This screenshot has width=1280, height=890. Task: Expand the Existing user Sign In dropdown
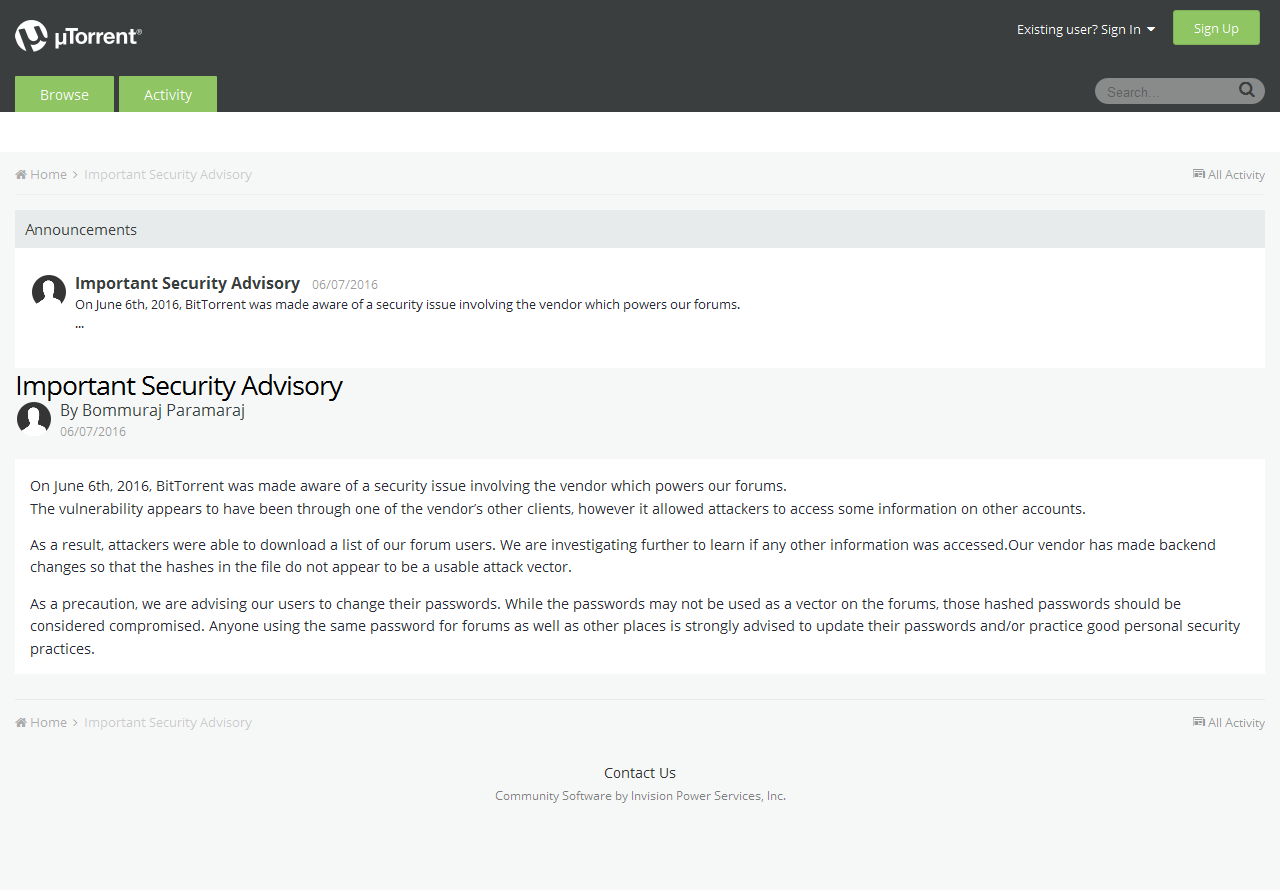[x=1085, y=29]
